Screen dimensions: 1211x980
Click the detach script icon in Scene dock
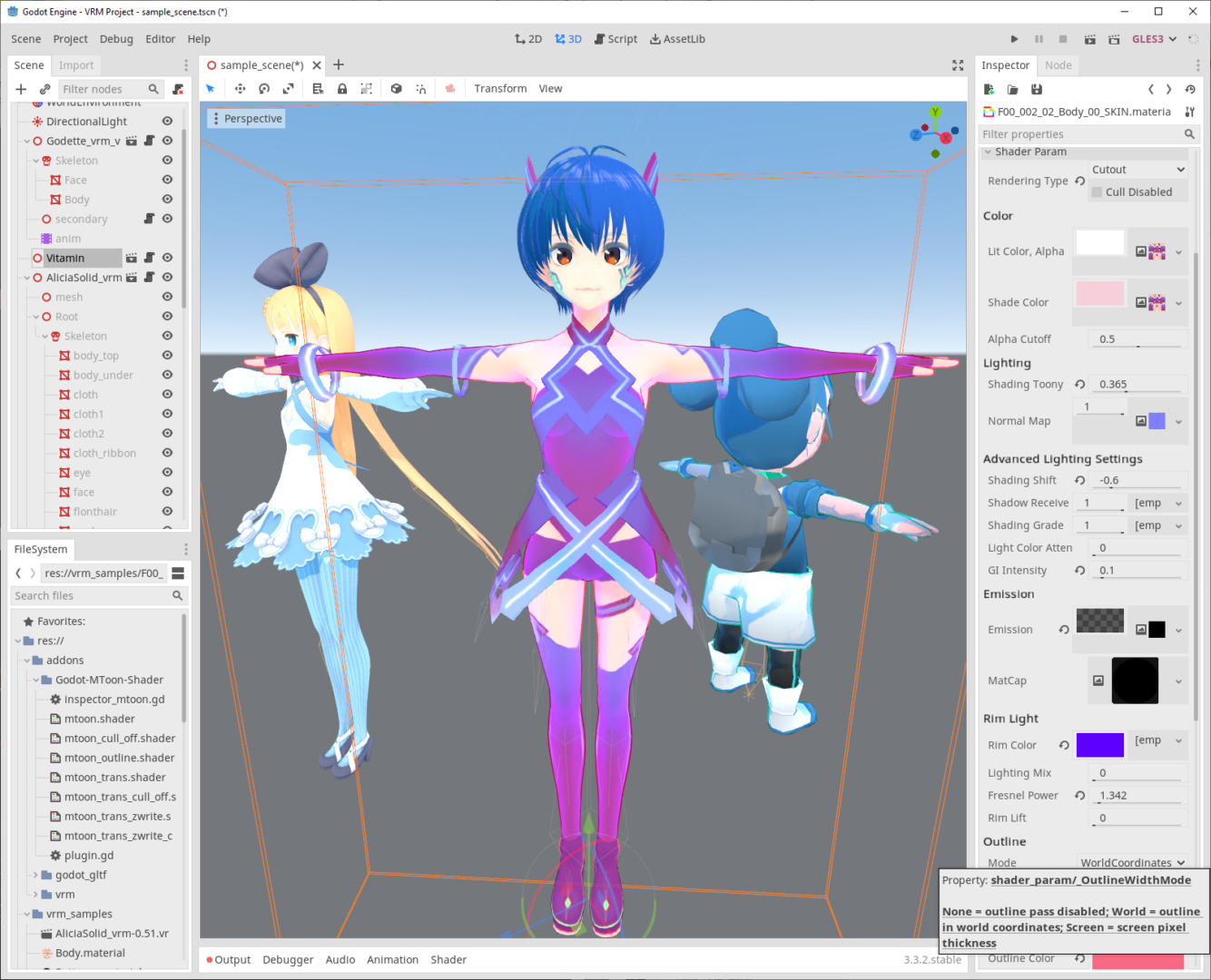tap(178, 89)
